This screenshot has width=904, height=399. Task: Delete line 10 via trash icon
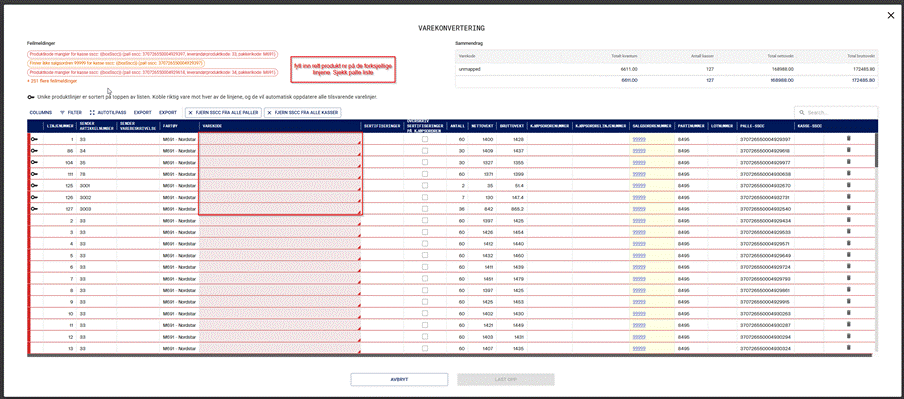coord(848,313)
